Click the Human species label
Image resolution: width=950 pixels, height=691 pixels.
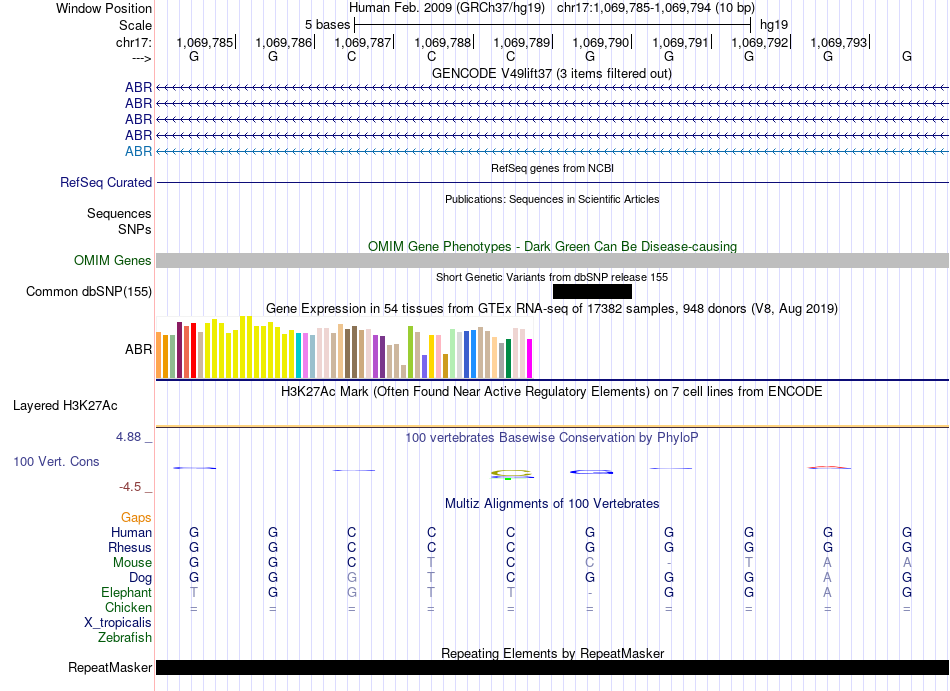click(x=131, y=532)
